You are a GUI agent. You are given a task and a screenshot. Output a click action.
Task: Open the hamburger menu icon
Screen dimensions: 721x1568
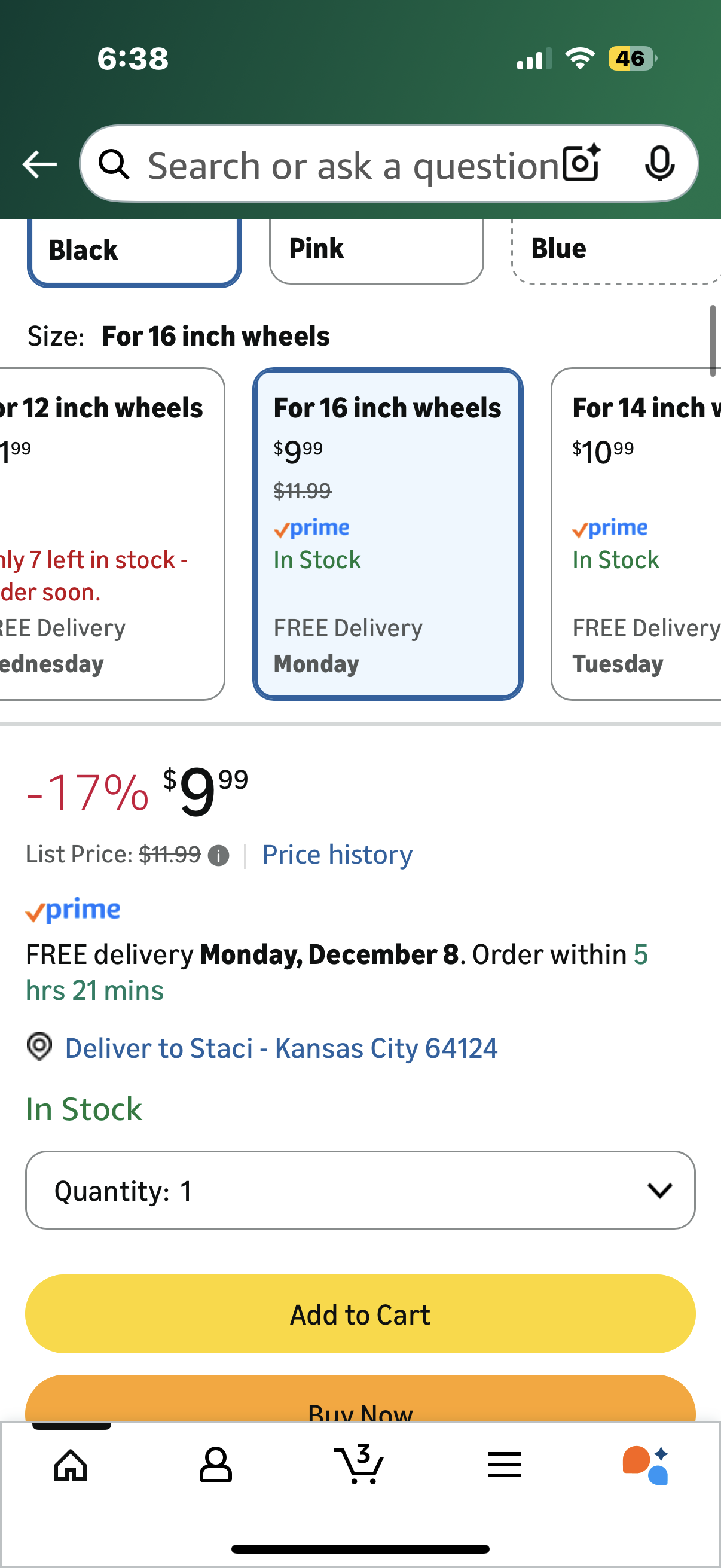(x=504, y=1464)
